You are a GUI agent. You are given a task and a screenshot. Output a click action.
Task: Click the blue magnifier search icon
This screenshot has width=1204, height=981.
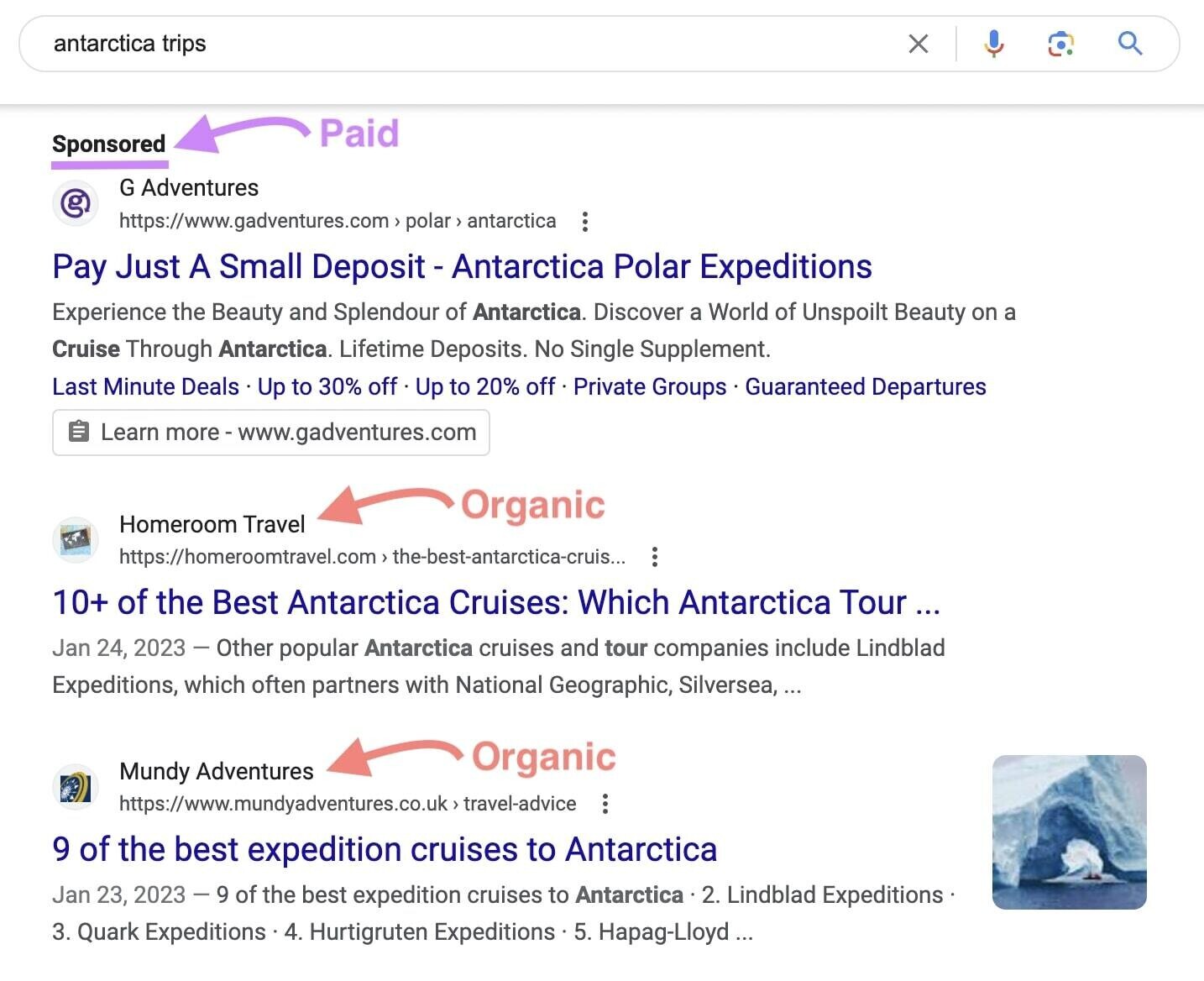(x=1130, y=44)
